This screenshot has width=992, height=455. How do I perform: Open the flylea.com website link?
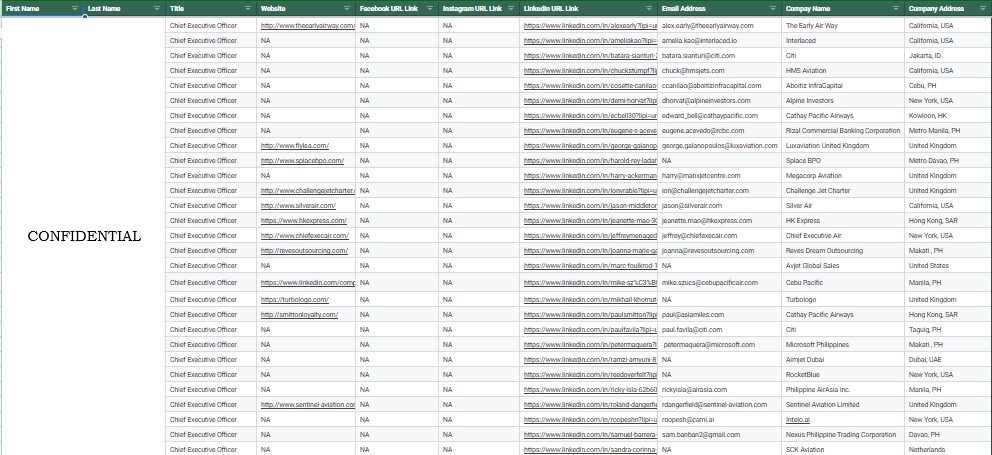click(x=295, y=146)
